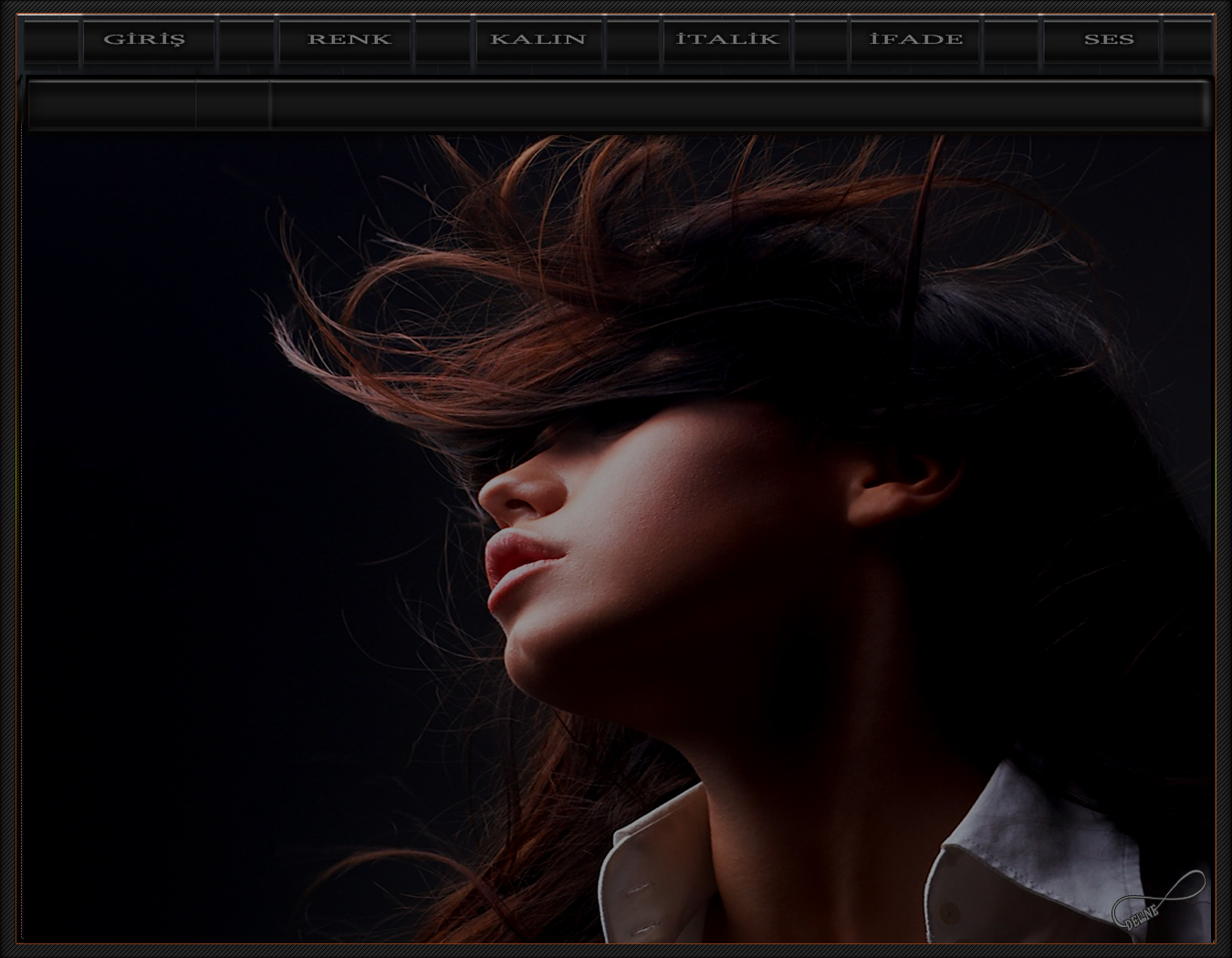Open the RENK color option
Screen dimensions: 1232x958
click(348, 40)
